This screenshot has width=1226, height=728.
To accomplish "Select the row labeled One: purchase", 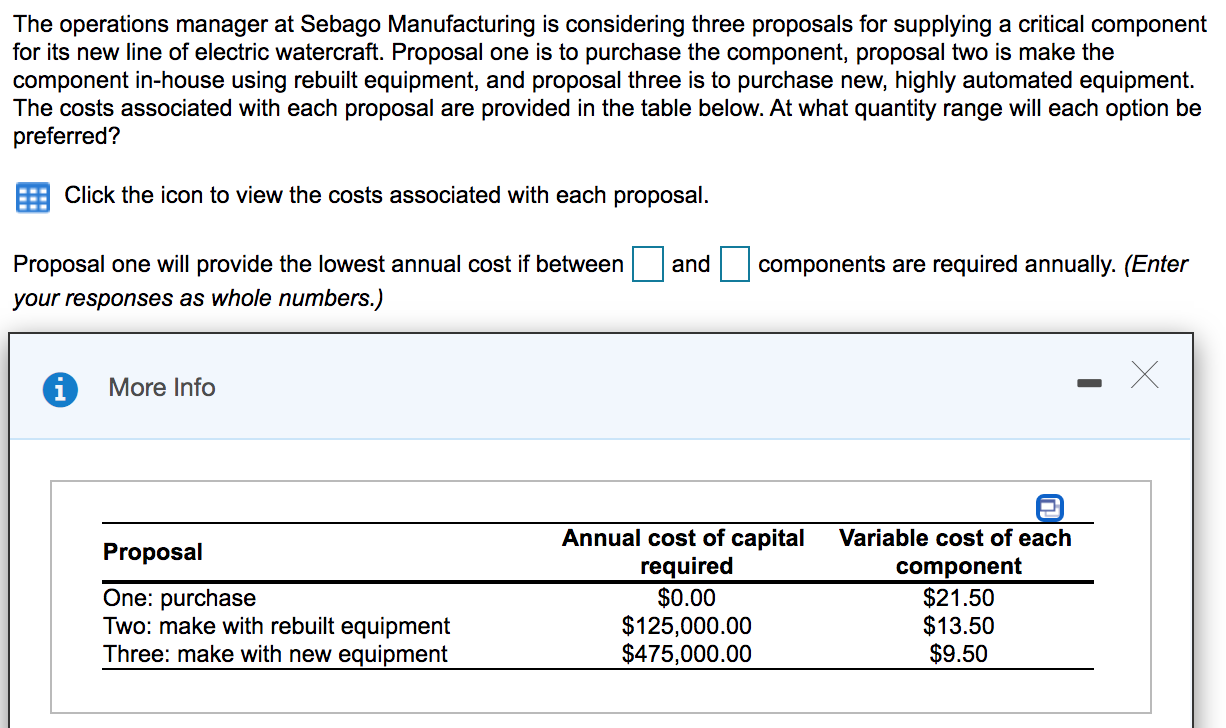I will [180, 597].
